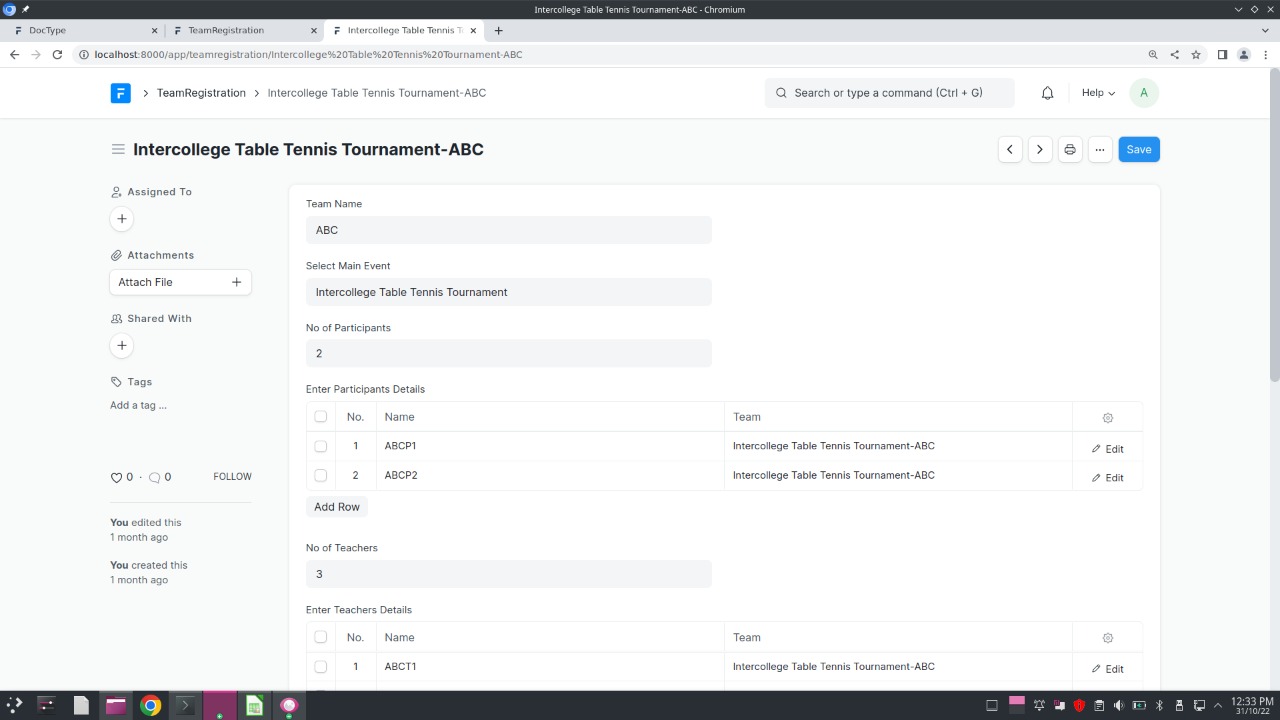Screen dimensions: 1280x720
Task: Open TeamRegistration breadcrumb link
Action: (x=201, y=93)
